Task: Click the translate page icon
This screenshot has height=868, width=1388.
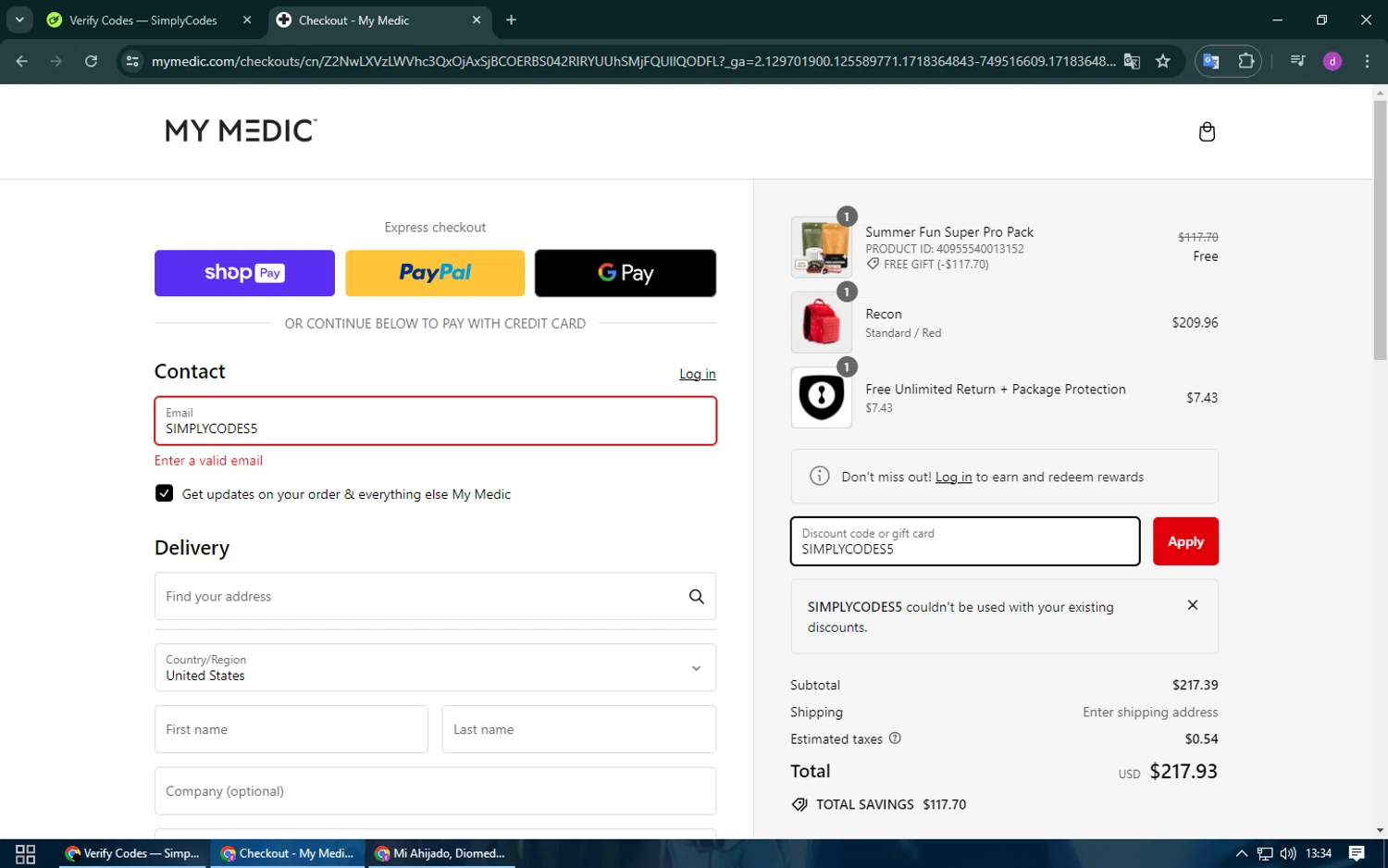Action: coord(1132,61)
